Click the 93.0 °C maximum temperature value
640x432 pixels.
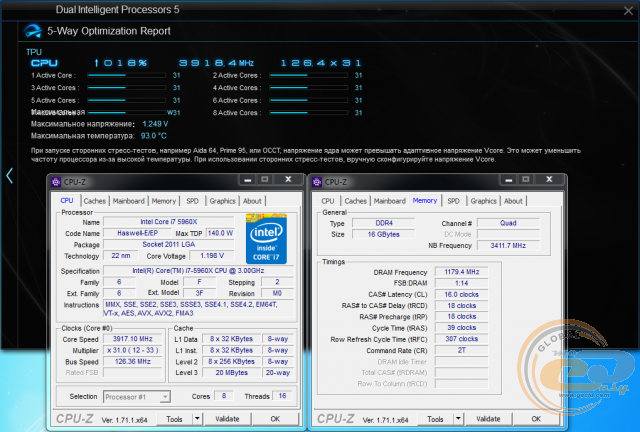coord(153,136)
